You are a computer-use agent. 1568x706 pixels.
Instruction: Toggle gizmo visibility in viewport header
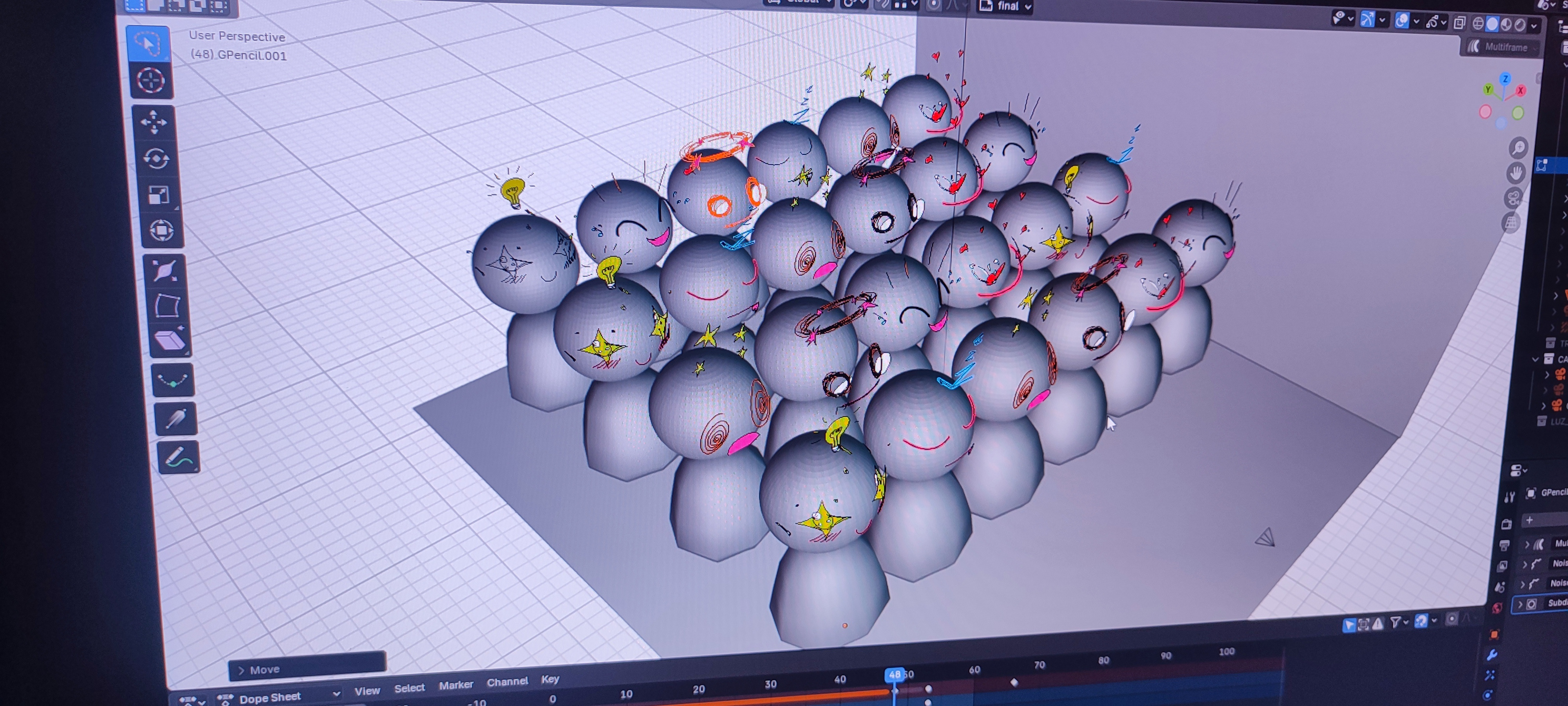point(1367,20)
